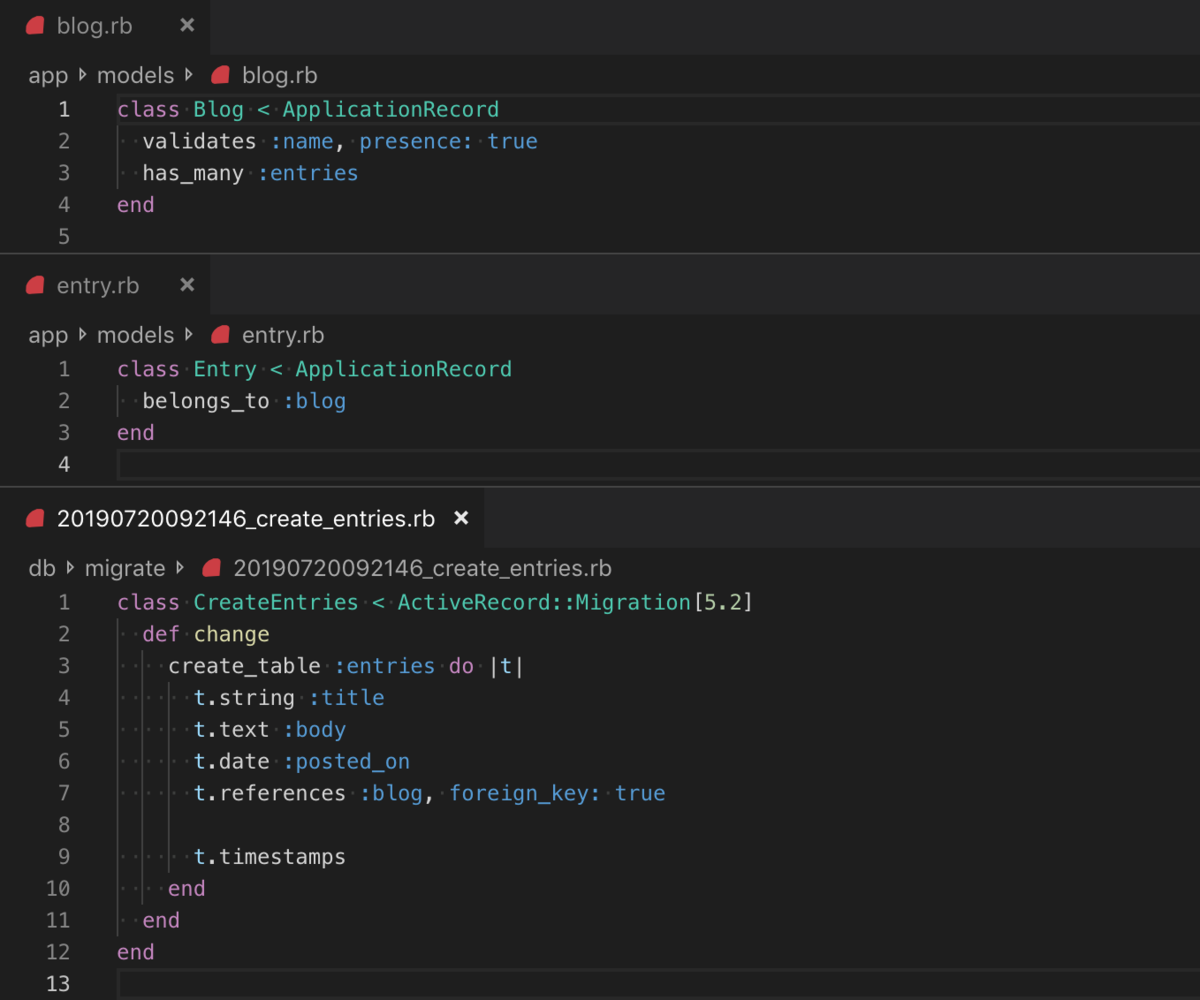This screenshot has height=1000, width=1200.
Task: Expand breadcrumb arrow after 'db' folder
Action: tap(70, 568)
